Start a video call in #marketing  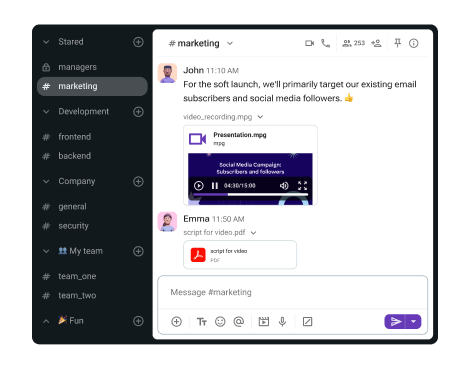[309, 43]
